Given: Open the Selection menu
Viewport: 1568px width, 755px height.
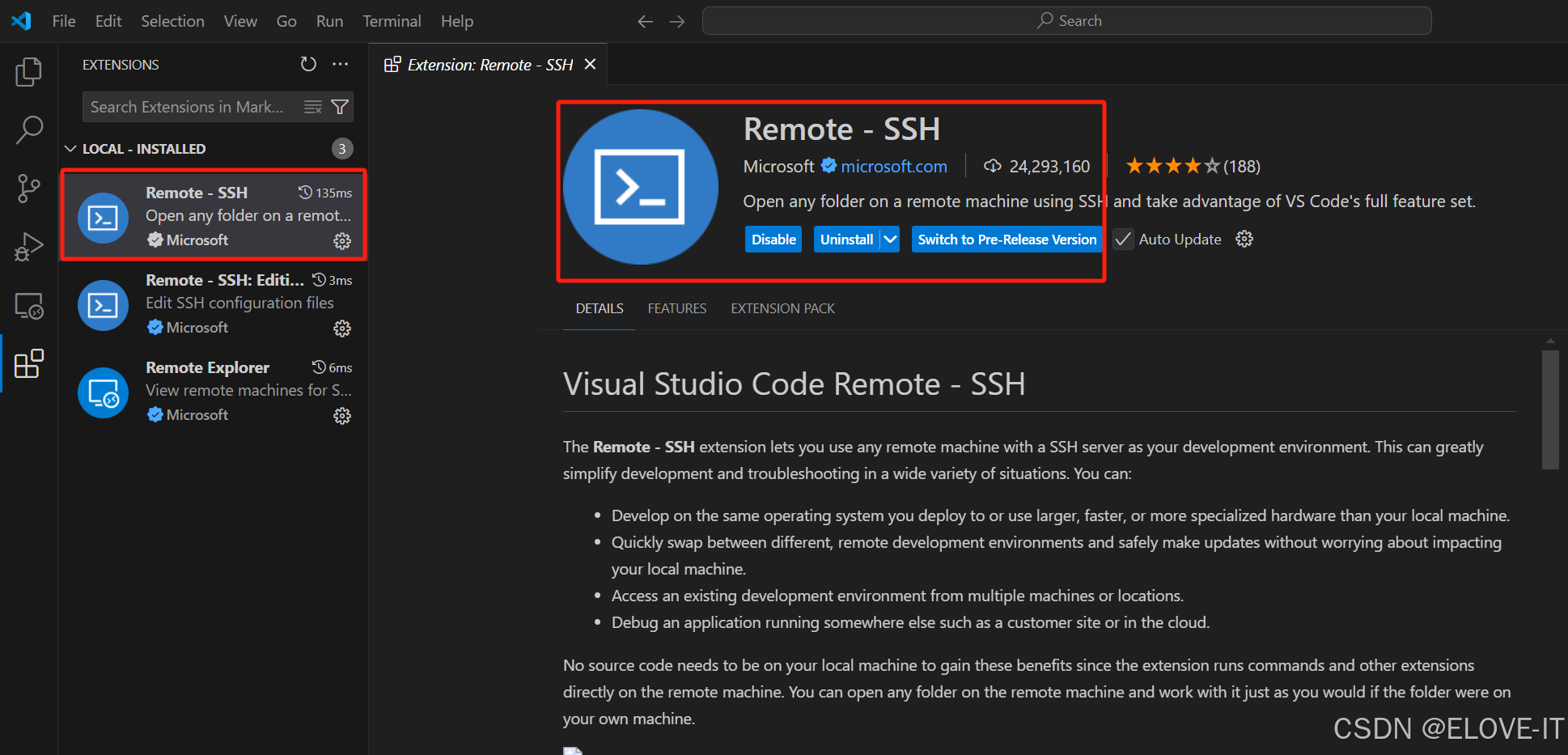Looking at the screenshot, I should (x=172, y=21).
